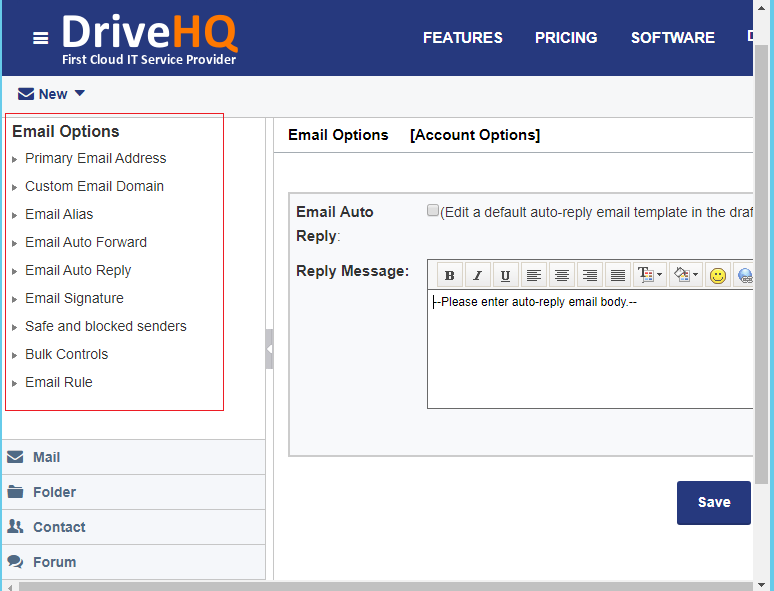Click the scroll up arrow
The width and height of the screenshot is (774, 591).
coord(762,7)
